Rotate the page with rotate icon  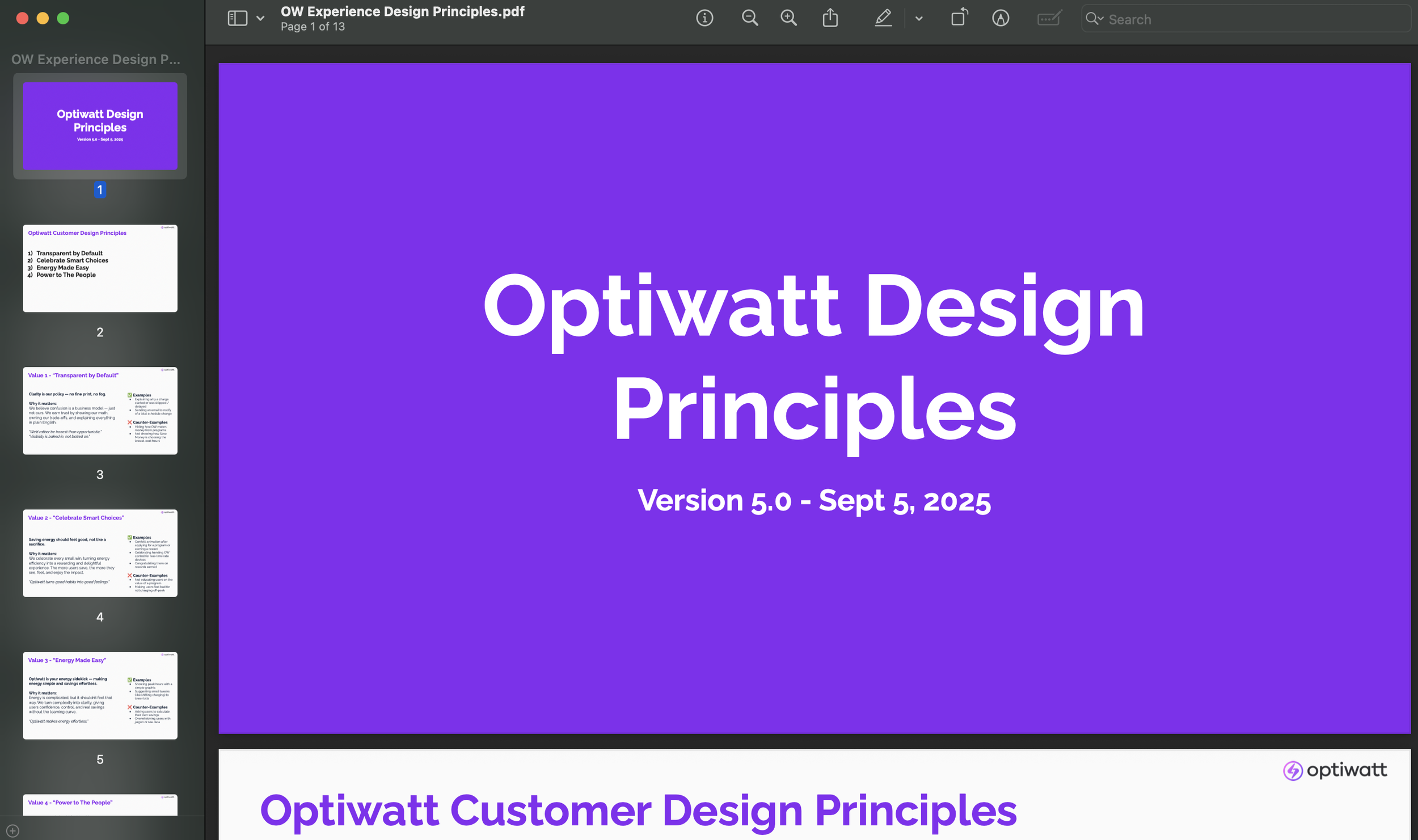(x=959, y=18)
